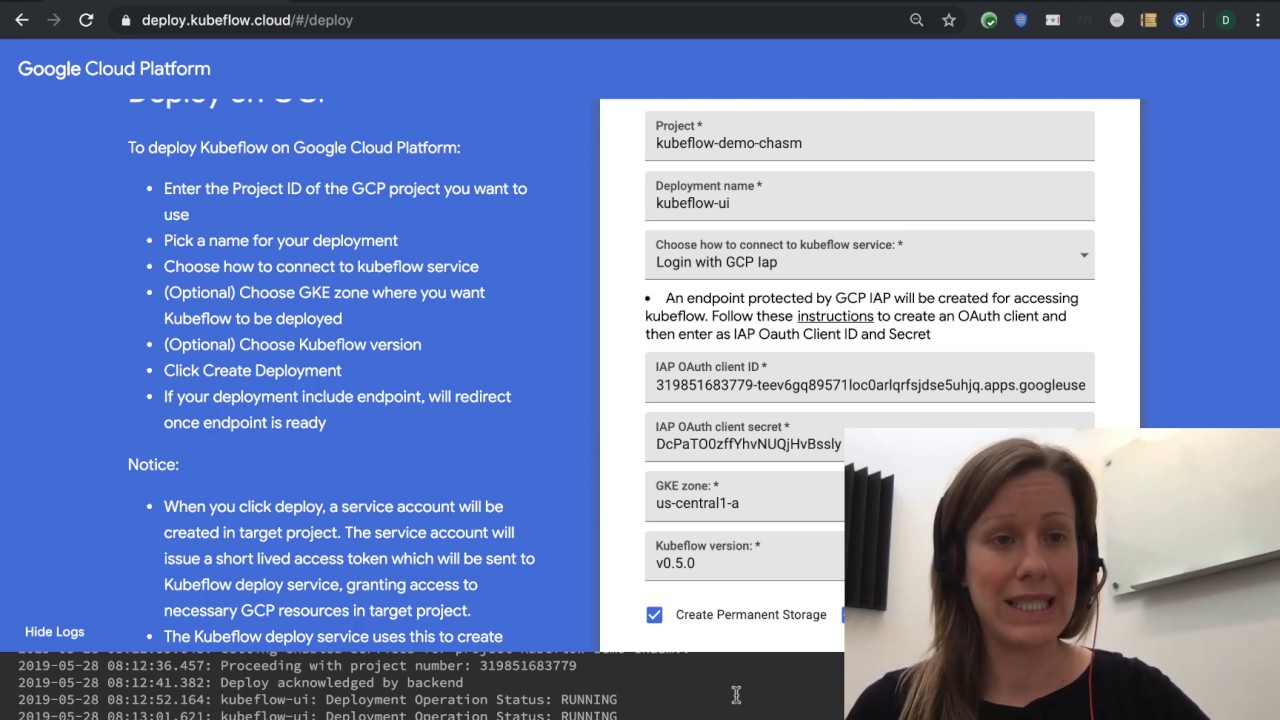Open the white card extension icon
This screenshot has width=1280, height=720.
tap(1053, 20)
